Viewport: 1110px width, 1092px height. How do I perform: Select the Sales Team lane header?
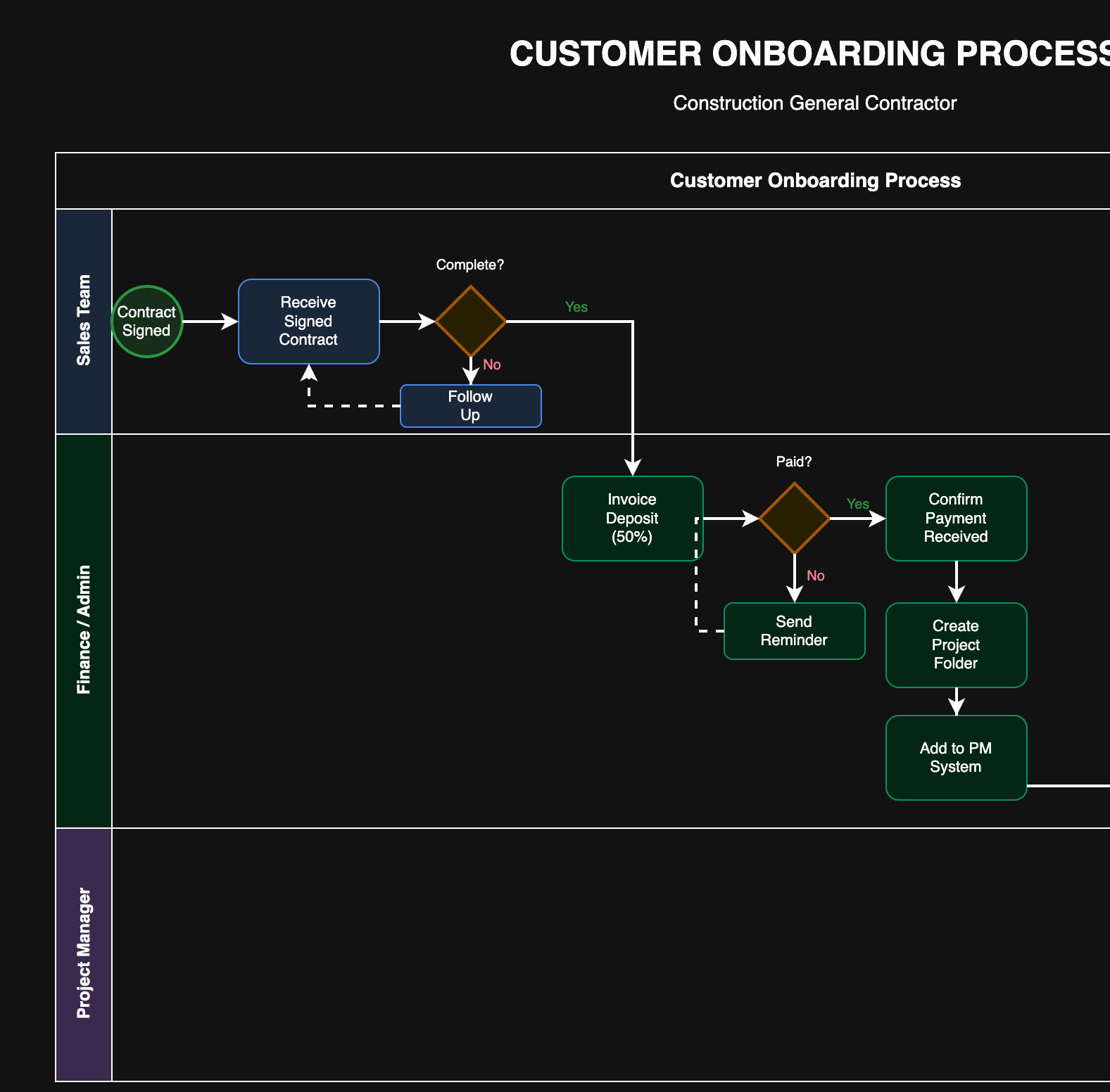84,322
